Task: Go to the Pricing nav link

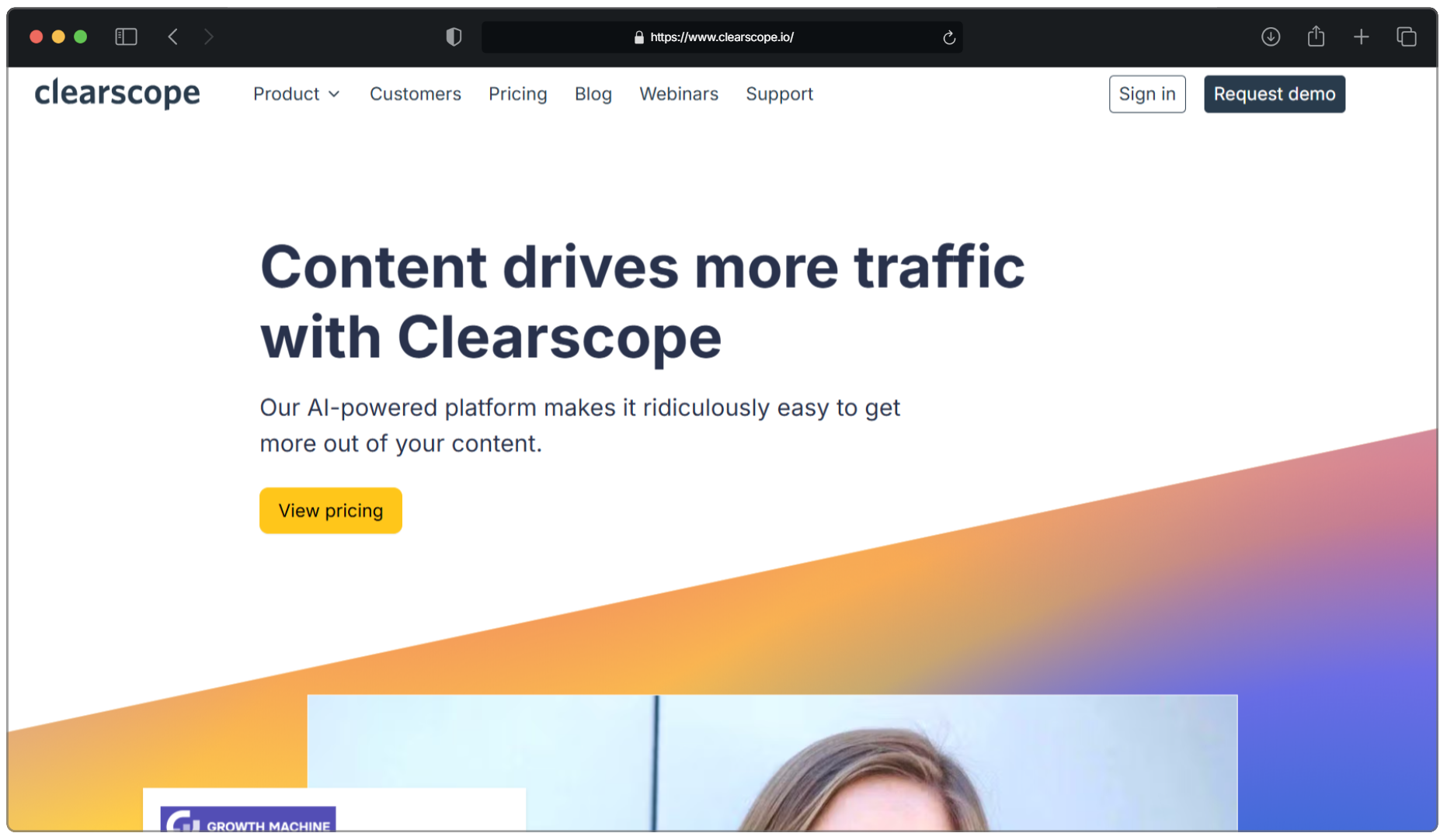Action: click(x=517, y=94)
